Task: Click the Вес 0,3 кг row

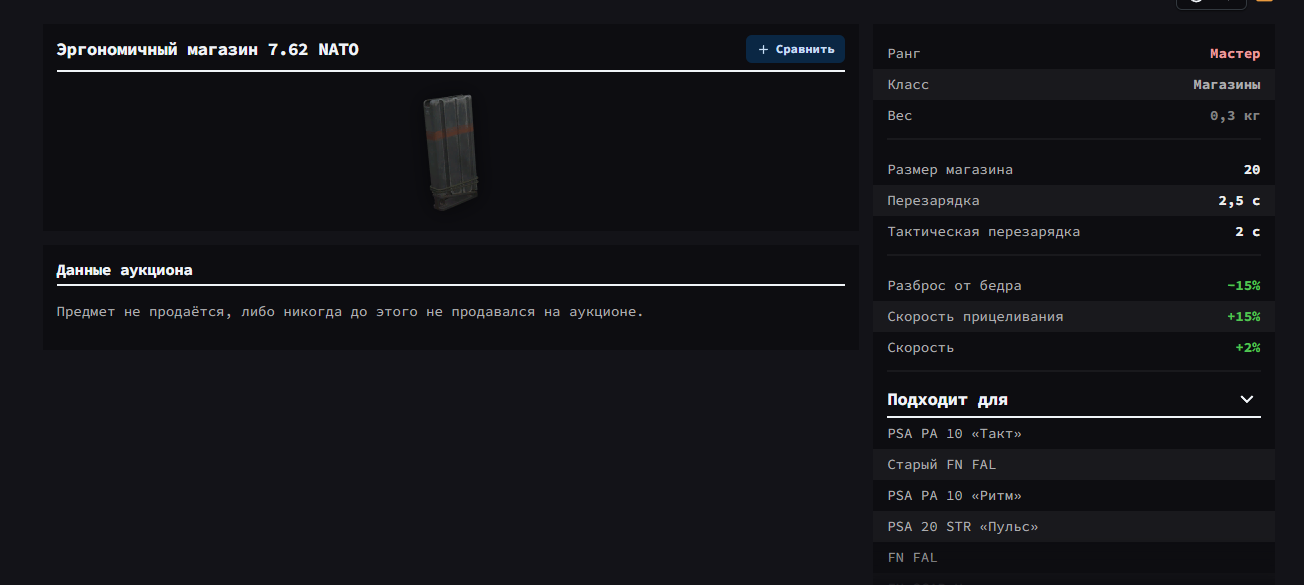Action: click(1073, 116)
